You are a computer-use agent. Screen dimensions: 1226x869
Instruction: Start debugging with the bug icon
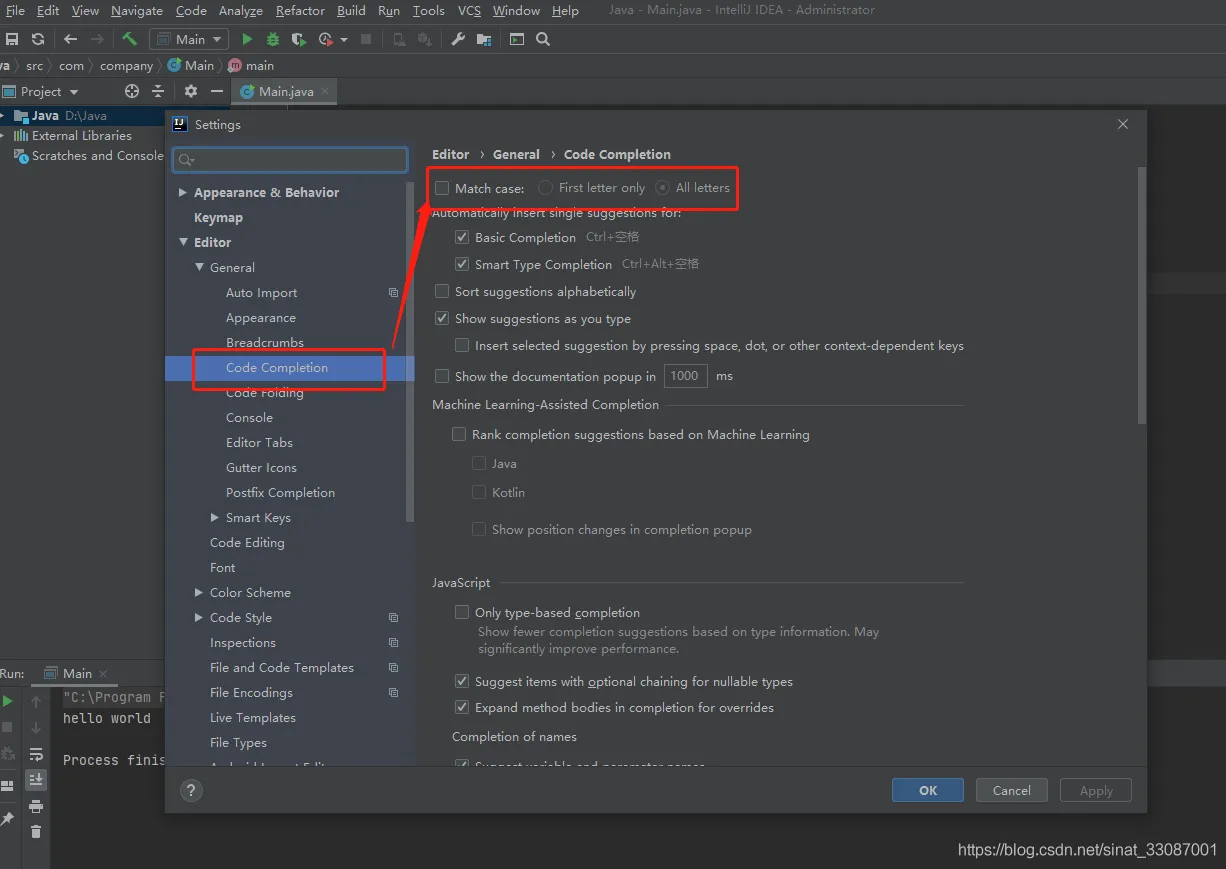(x=273, y=39)
